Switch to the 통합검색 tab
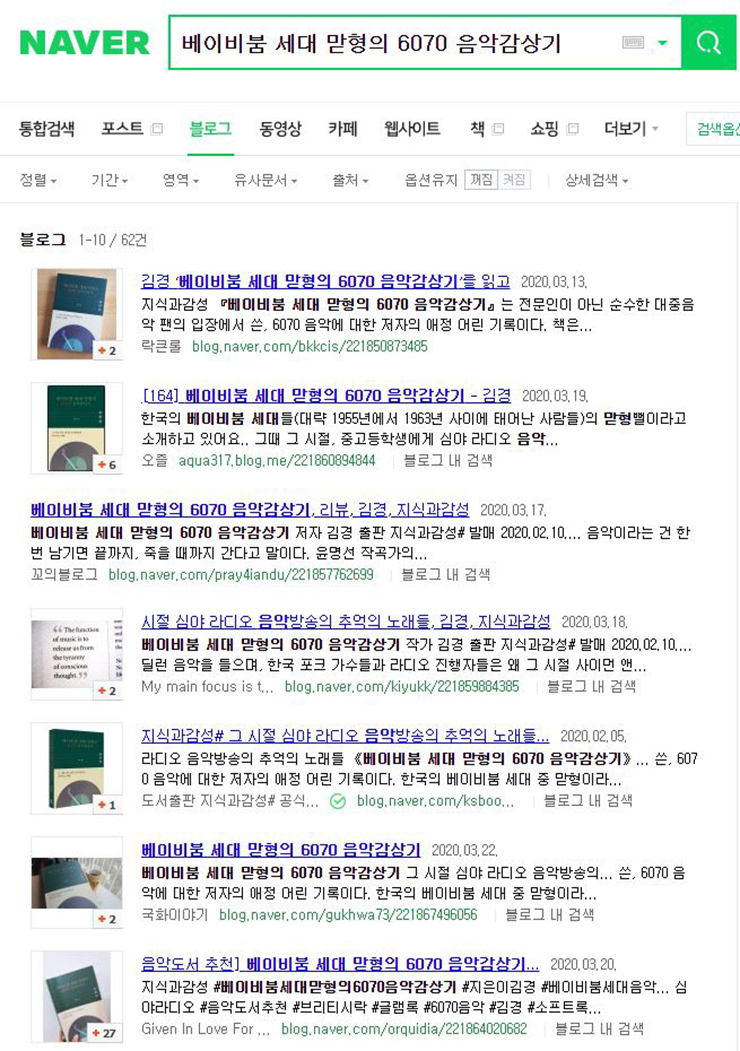Image resolution: width=740 pixels, height=1051 pixels. 47,129
